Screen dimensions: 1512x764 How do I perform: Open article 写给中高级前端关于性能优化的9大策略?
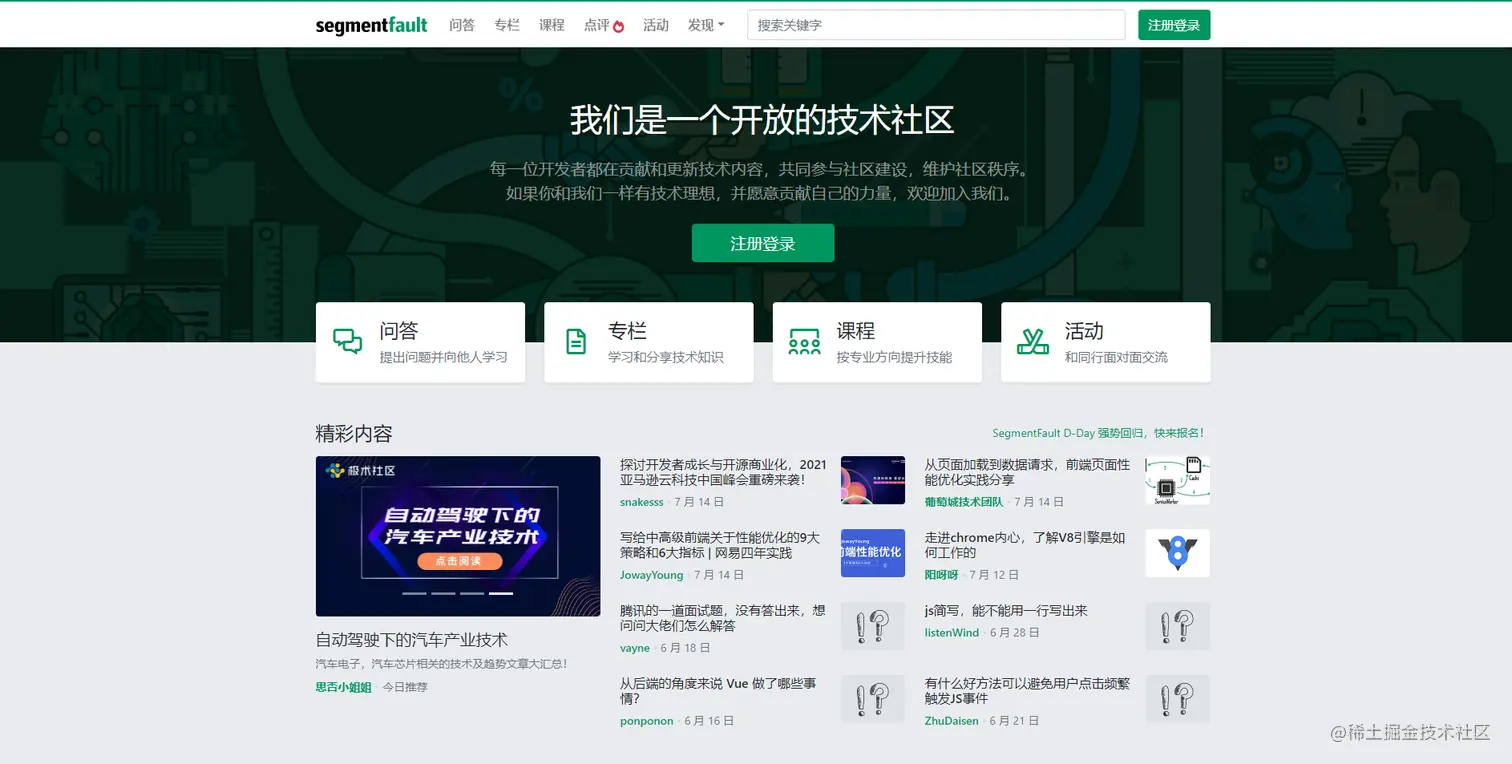point(720,545)
